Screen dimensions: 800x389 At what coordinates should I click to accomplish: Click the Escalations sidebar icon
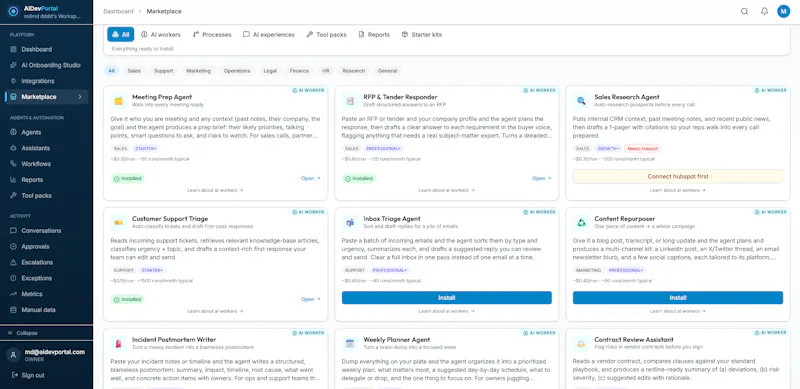(x=13, y=262)
